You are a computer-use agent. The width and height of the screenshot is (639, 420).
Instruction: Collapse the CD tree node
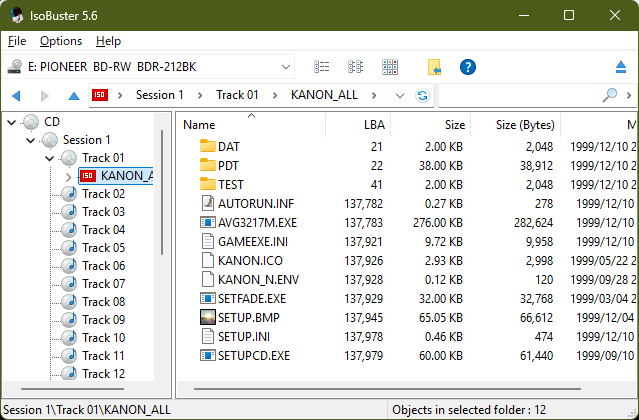click(x=12, y=122)
